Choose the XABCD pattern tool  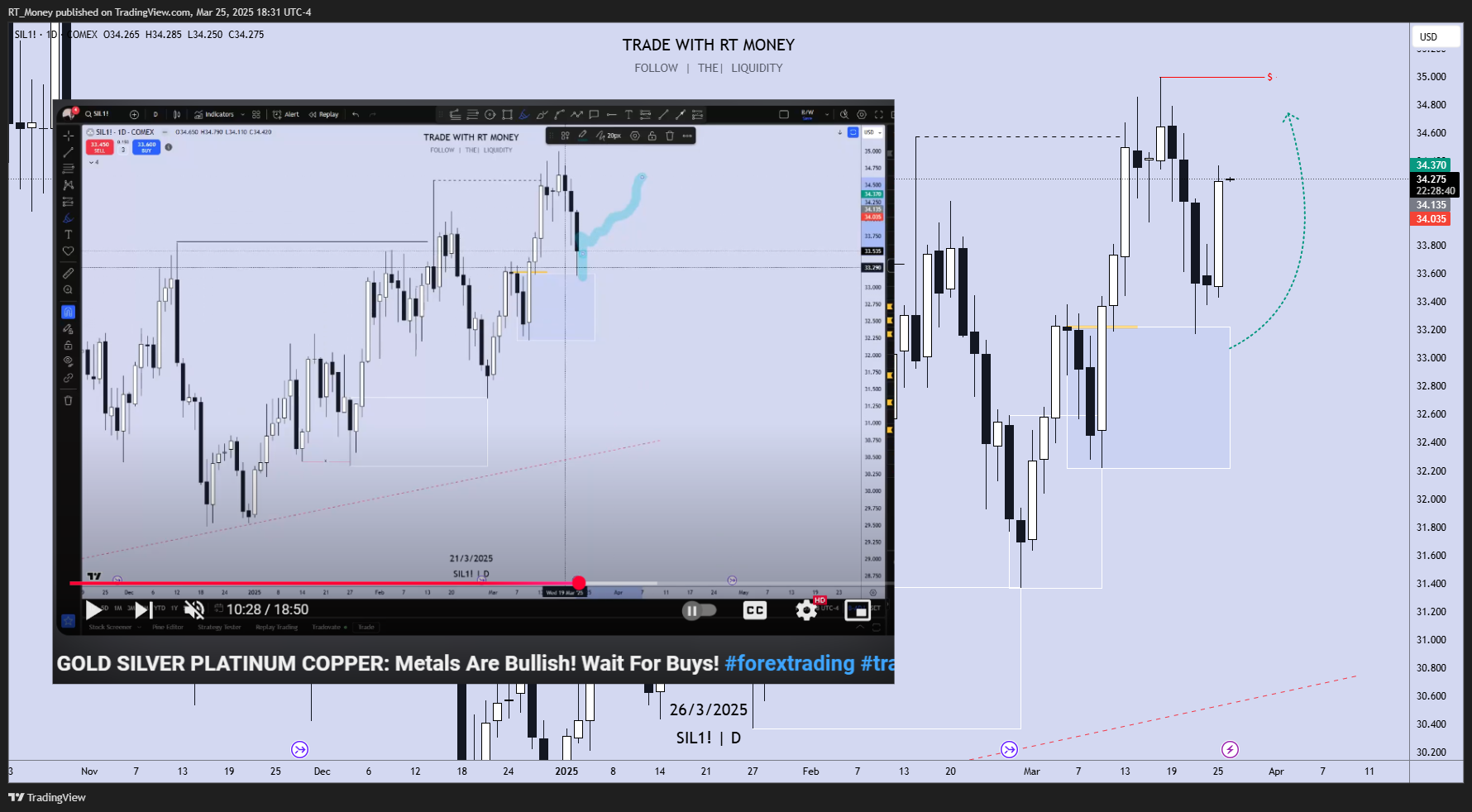(68, 185)
